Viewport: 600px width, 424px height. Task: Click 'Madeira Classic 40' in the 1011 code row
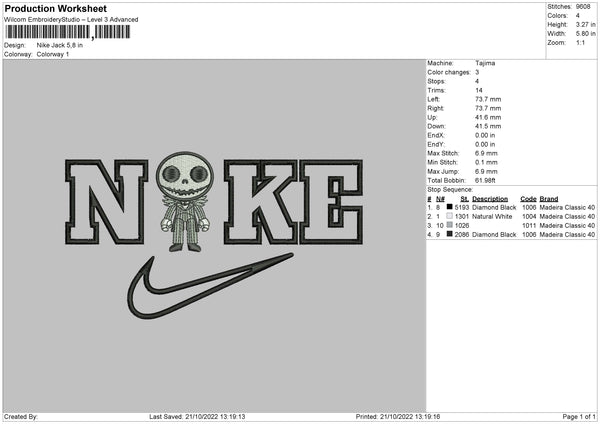[567, 225]
